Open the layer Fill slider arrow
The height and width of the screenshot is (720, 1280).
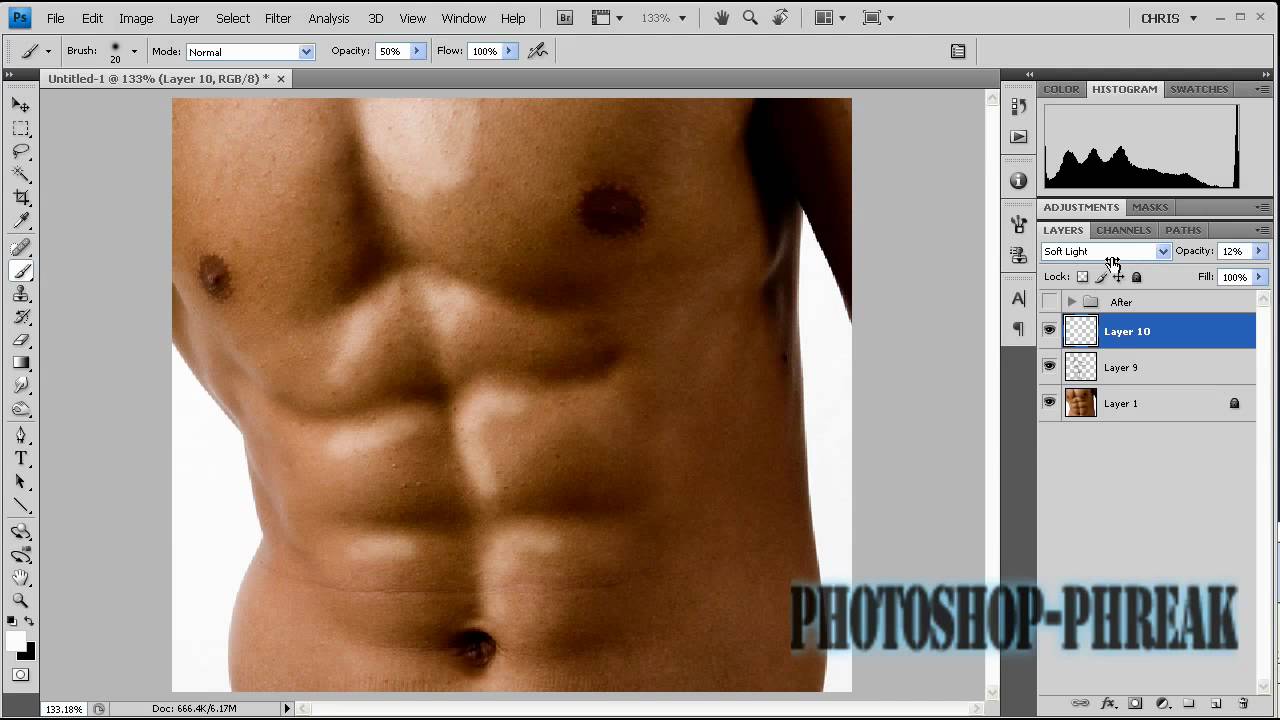pos(1259,277)
